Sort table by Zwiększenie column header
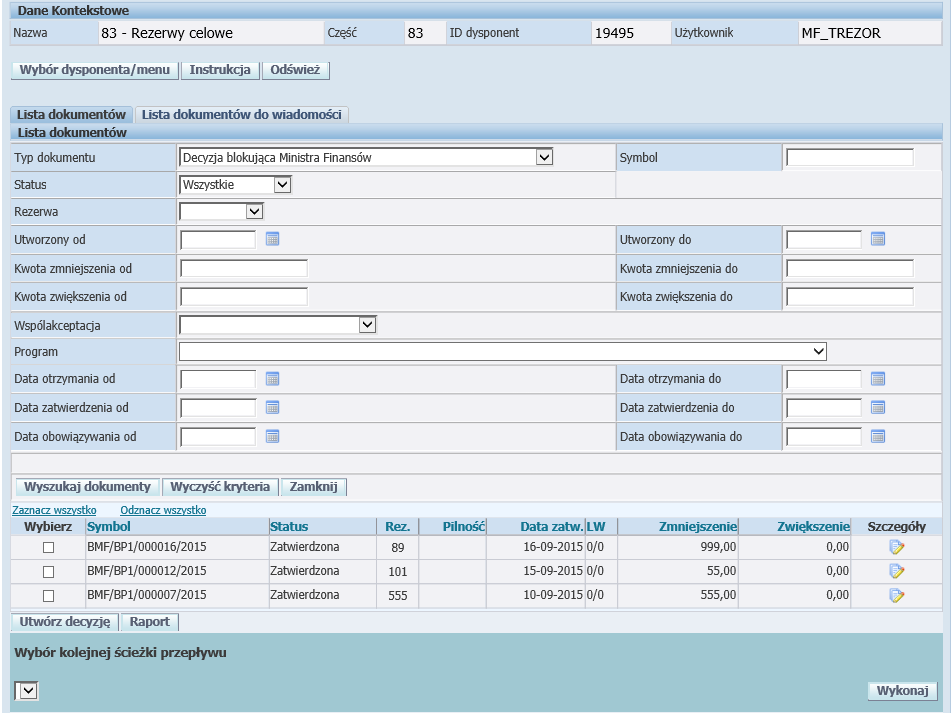The image size is (951, 713). click(813, 527)
